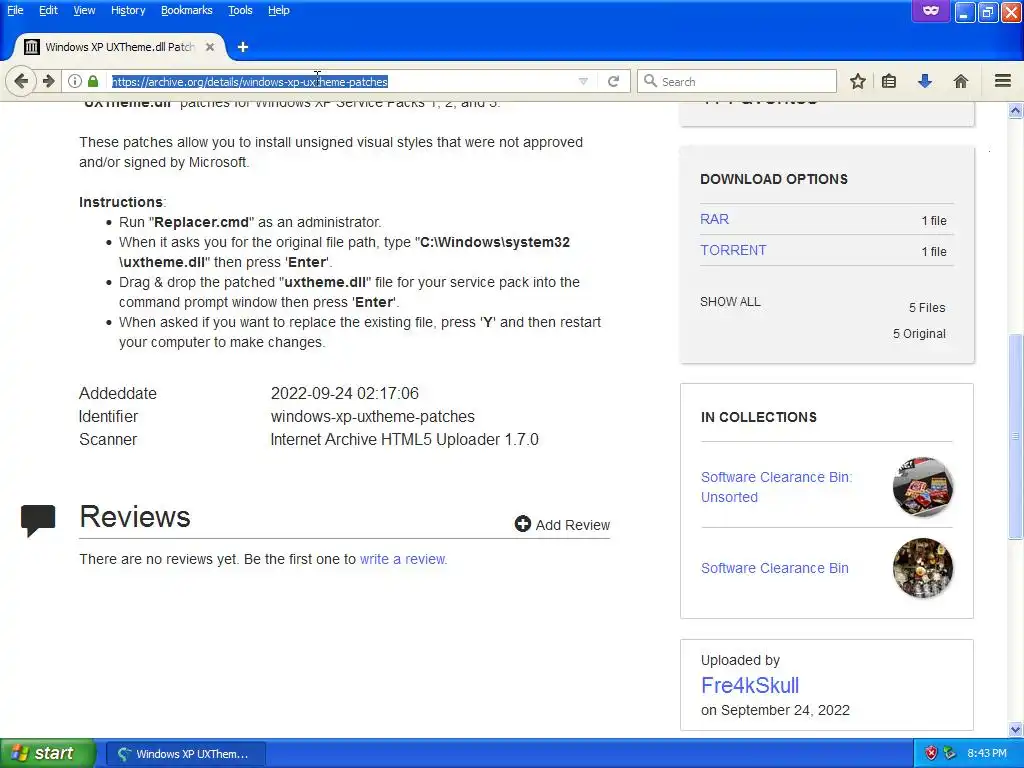Click the 5 Files count text
Image resolution: width=1024 pixels, height=768 pixels.
[927, 308]
